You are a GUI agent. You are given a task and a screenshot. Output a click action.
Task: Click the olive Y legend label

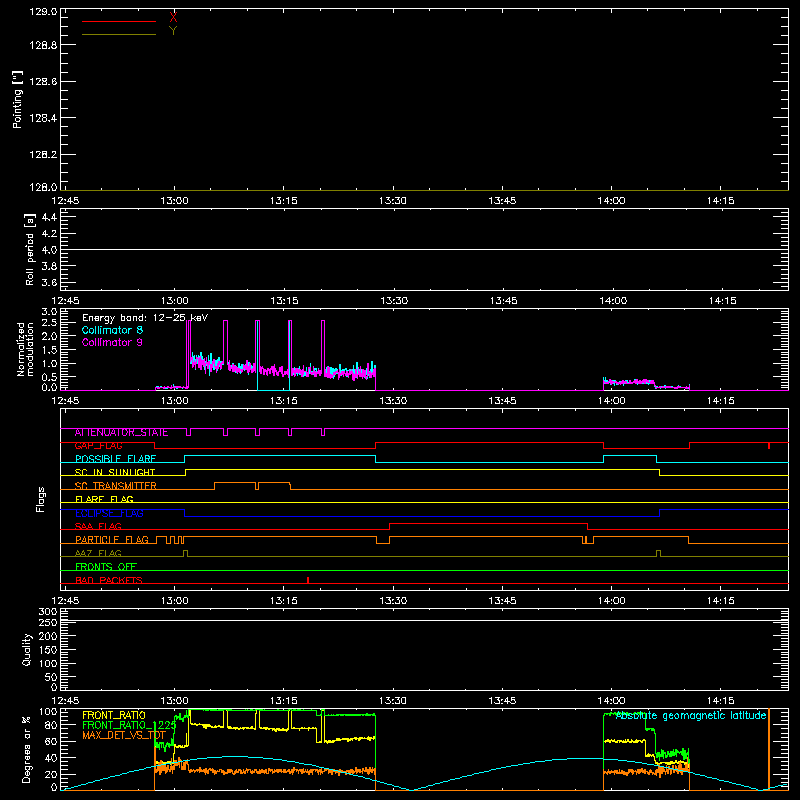point(173,31)
